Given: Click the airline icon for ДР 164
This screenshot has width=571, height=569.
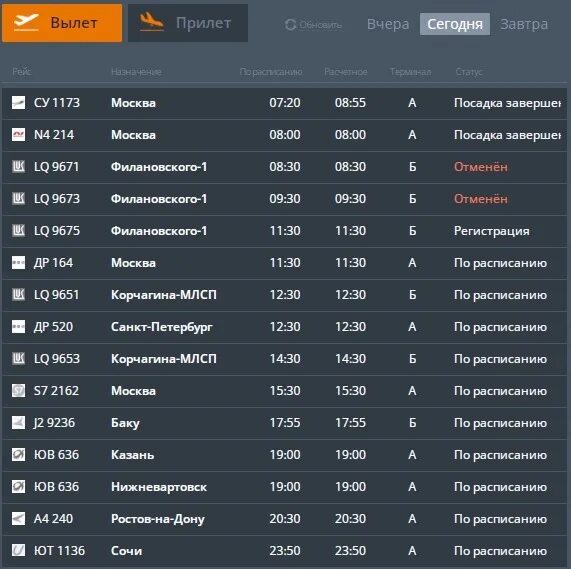Looking at the screenshot, I should pyautogui.click(x=18, y=262).
